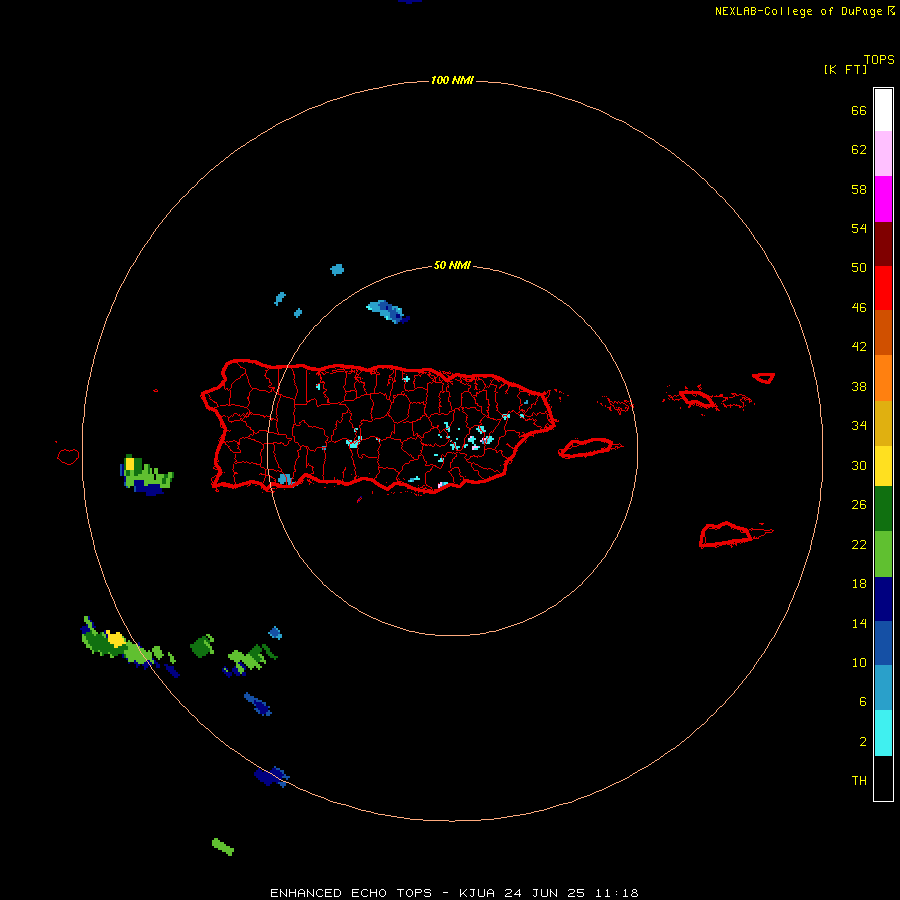
Task: Select the dark green legend swatch
Action: (x=883, y=509)
